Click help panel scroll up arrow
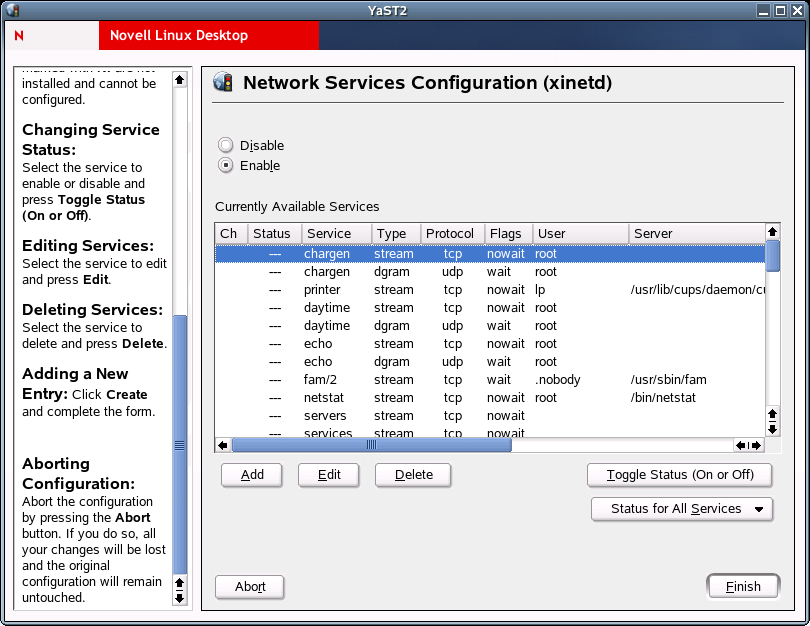Image resolution: width=810 pixels, height=626 pixels. point(180,79)
